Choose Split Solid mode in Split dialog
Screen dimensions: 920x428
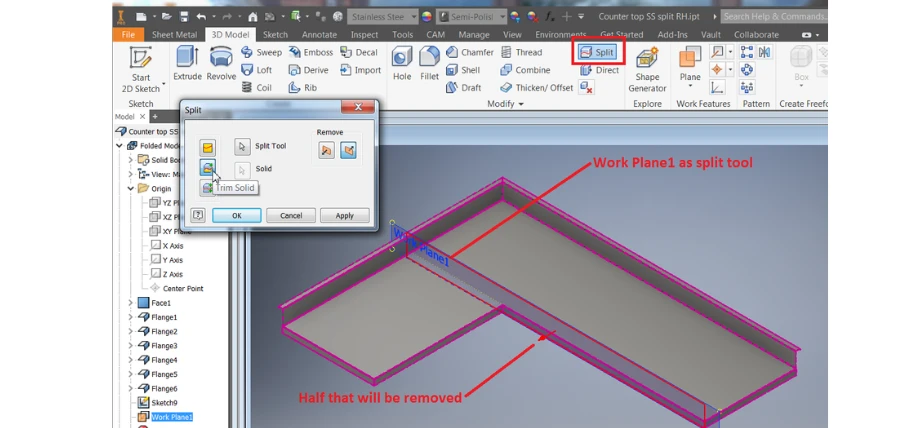click(207, 188)
